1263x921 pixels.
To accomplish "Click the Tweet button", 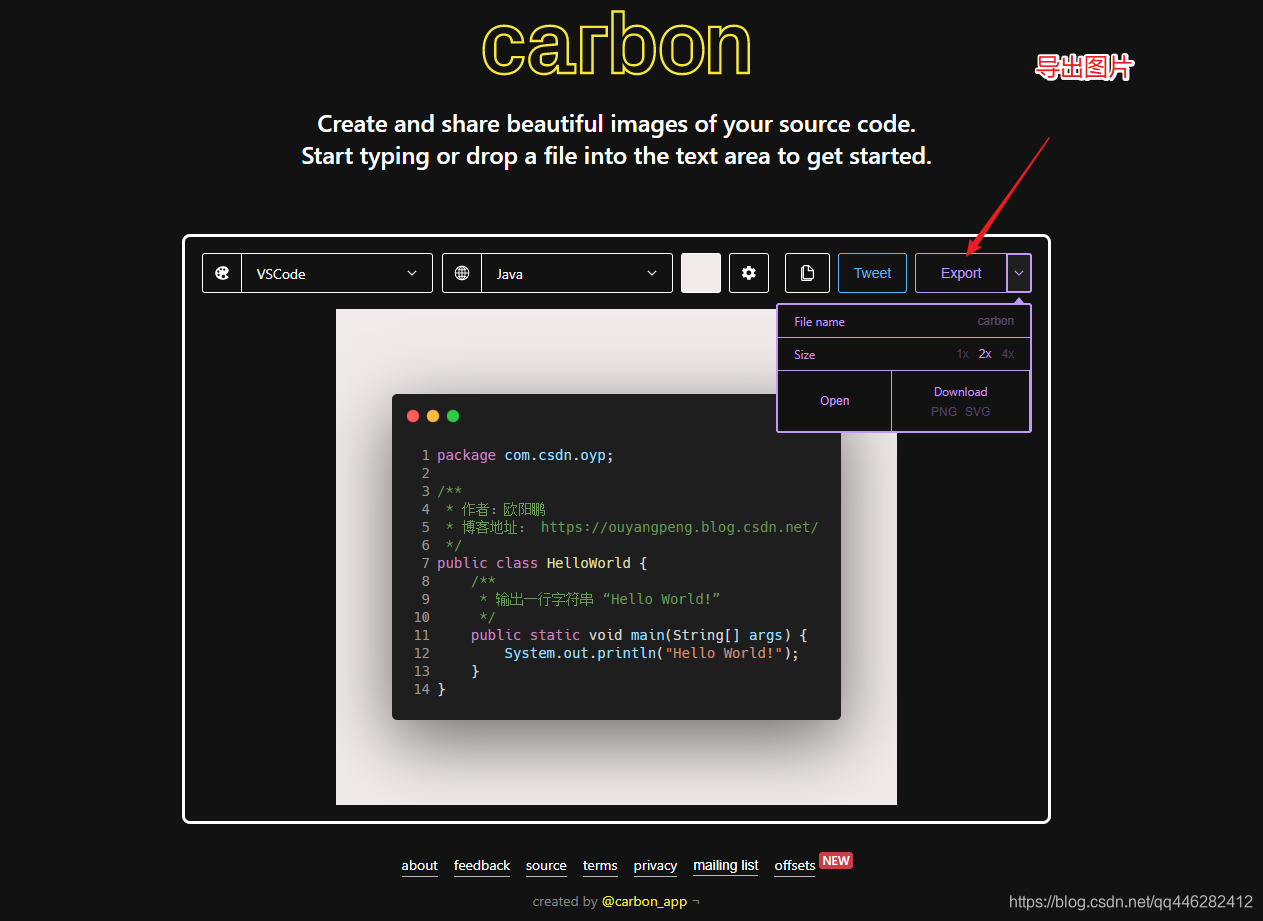I will [872, 273].
